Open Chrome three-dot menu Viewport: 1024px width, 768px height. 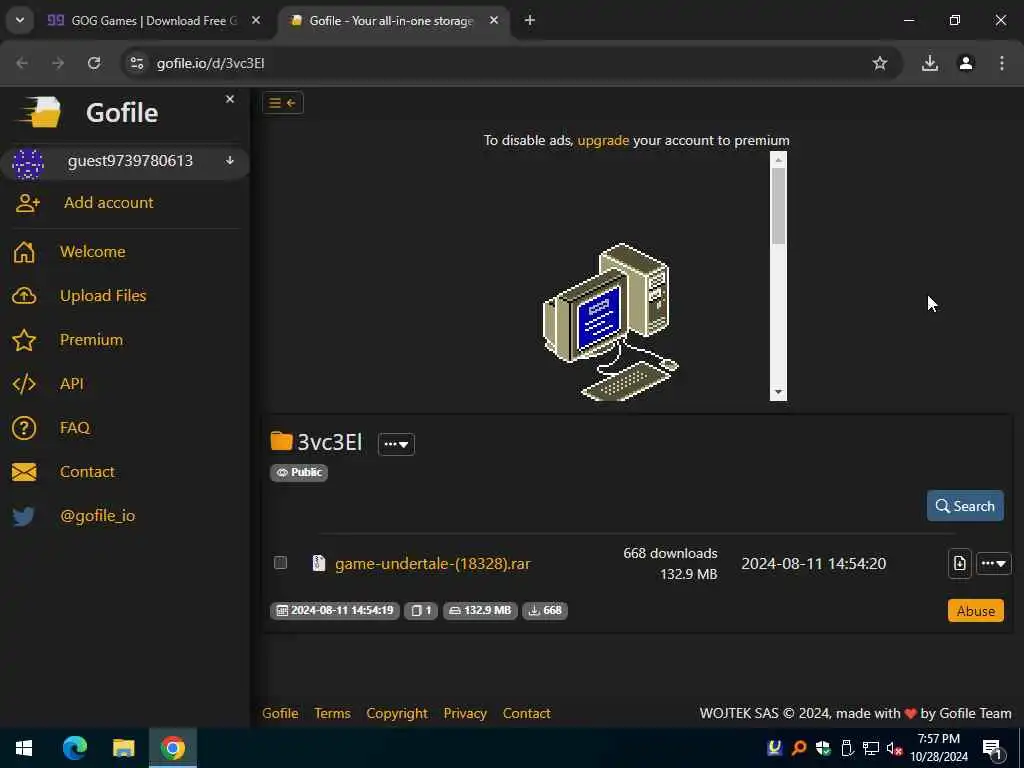1002,63
